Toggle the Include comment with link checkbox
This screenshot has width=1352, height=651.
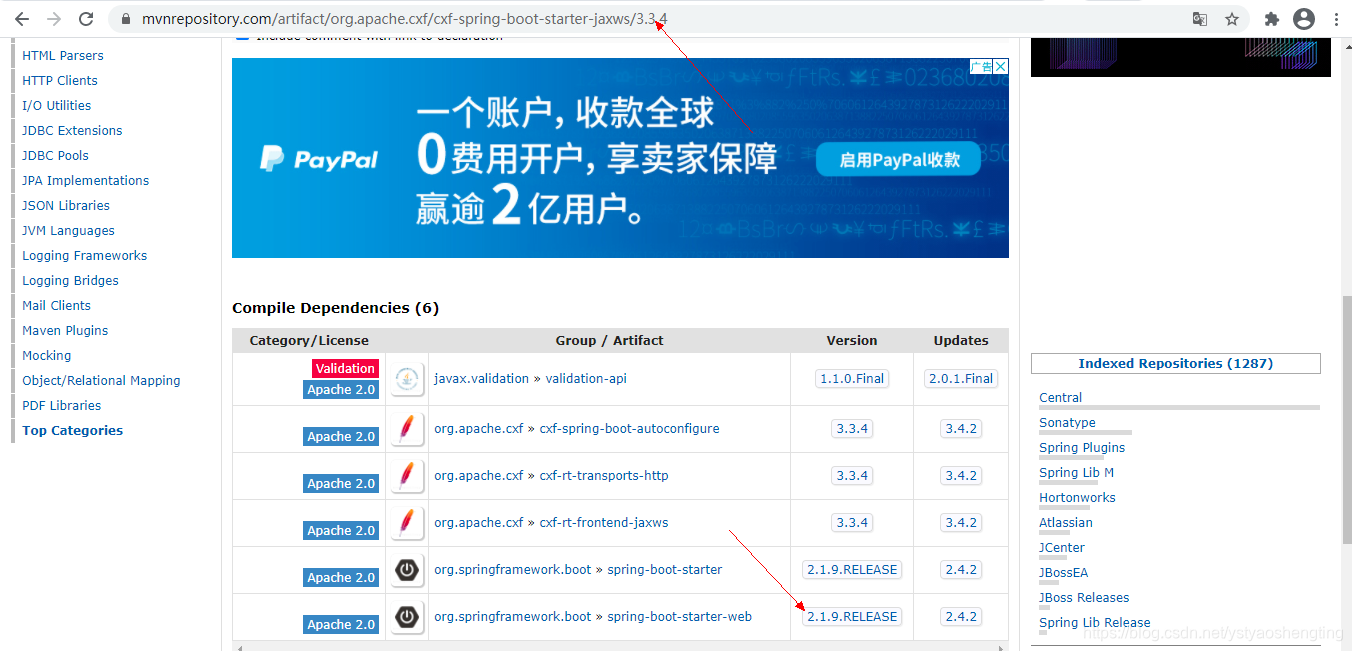point(241,34)
